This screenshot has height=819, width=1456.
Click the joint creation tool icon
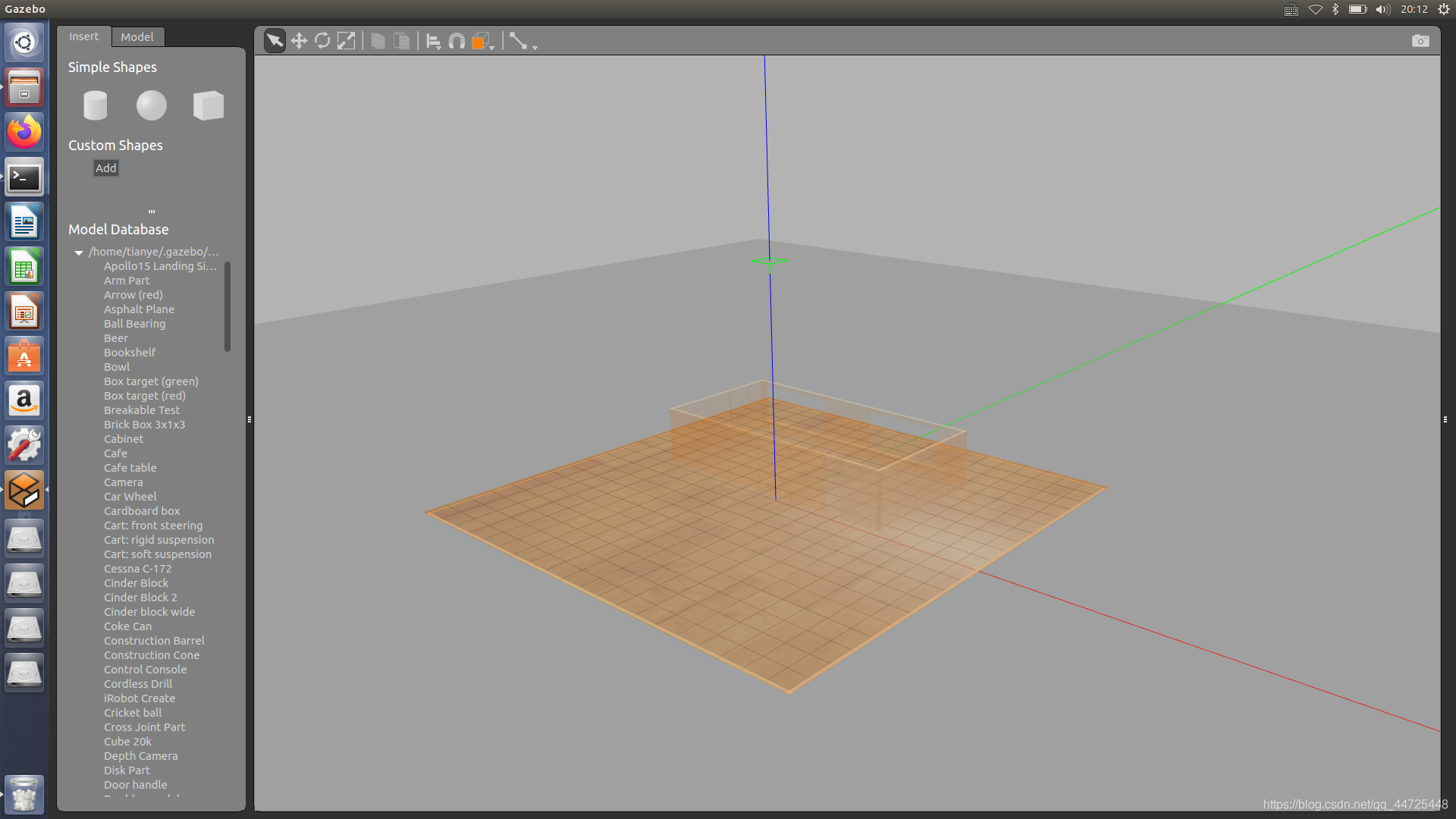[x=517, y=41]
